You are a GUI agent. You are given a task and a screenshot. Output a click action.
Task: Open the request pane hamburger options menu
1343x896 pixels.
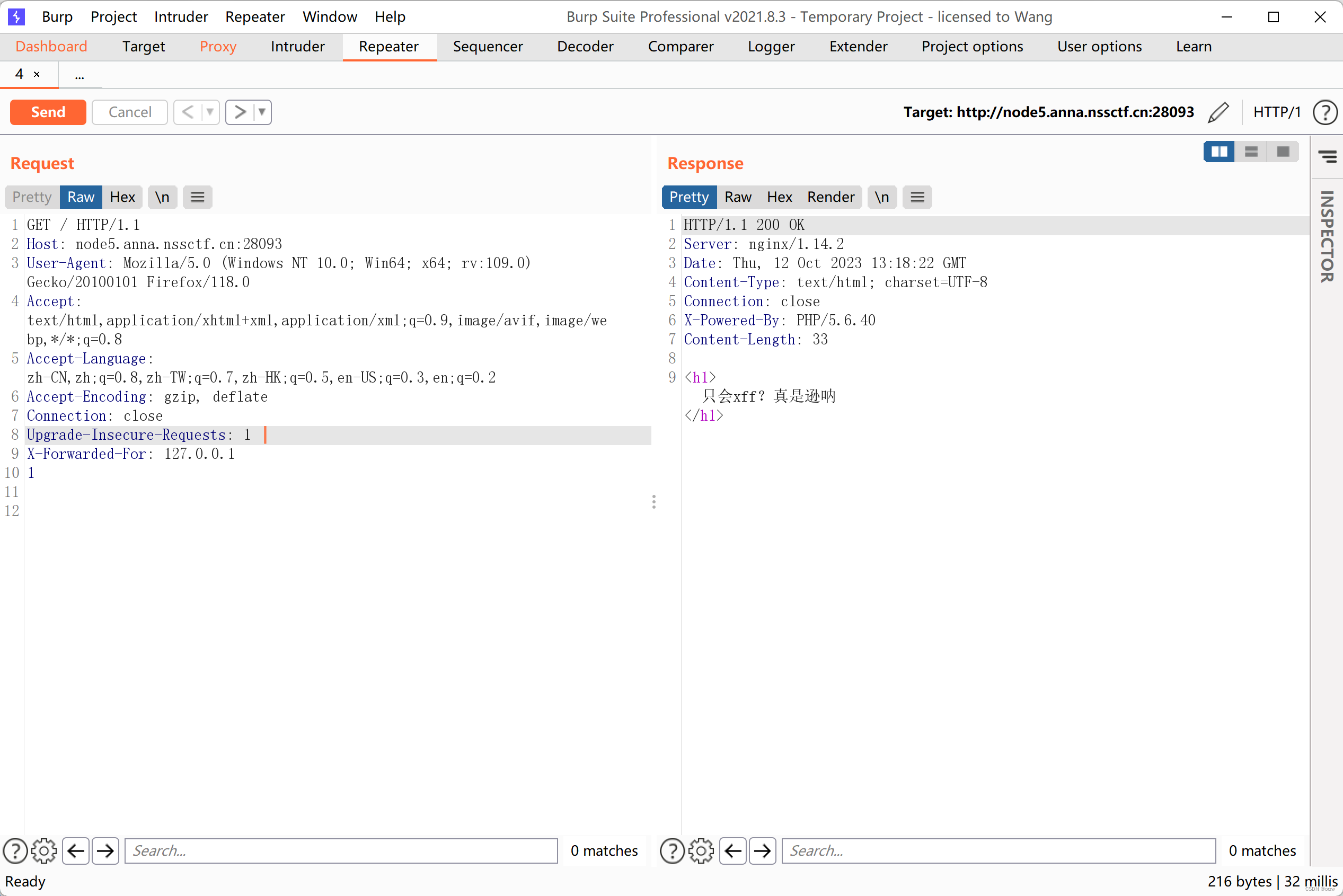(198, 197)
